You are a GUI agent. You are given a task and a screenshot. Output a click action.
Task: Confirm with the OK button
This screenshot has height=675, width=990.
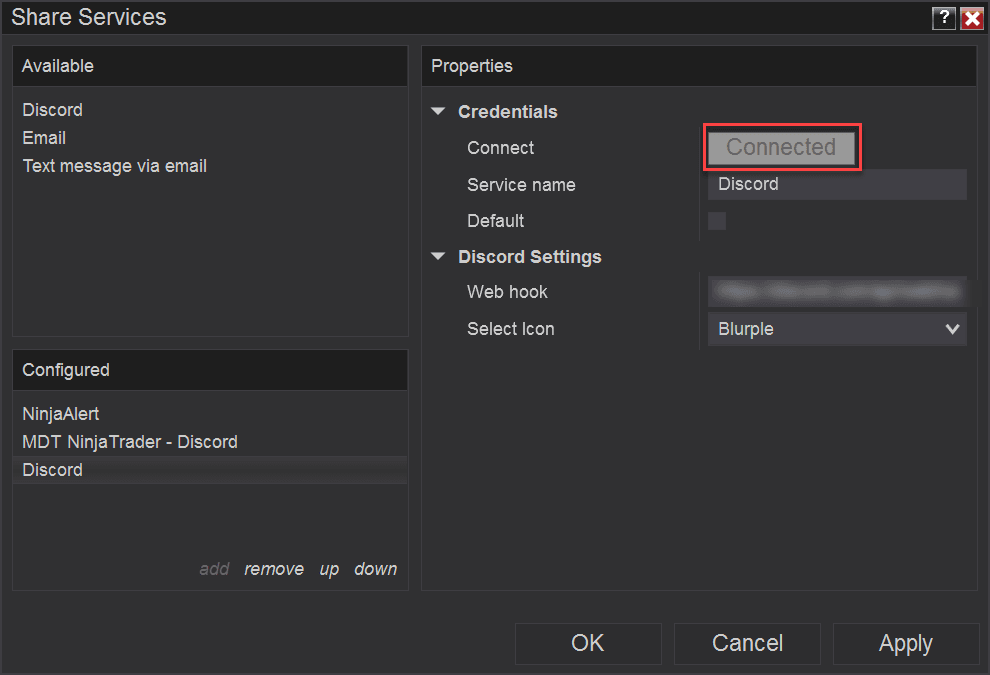coord(588,643)
